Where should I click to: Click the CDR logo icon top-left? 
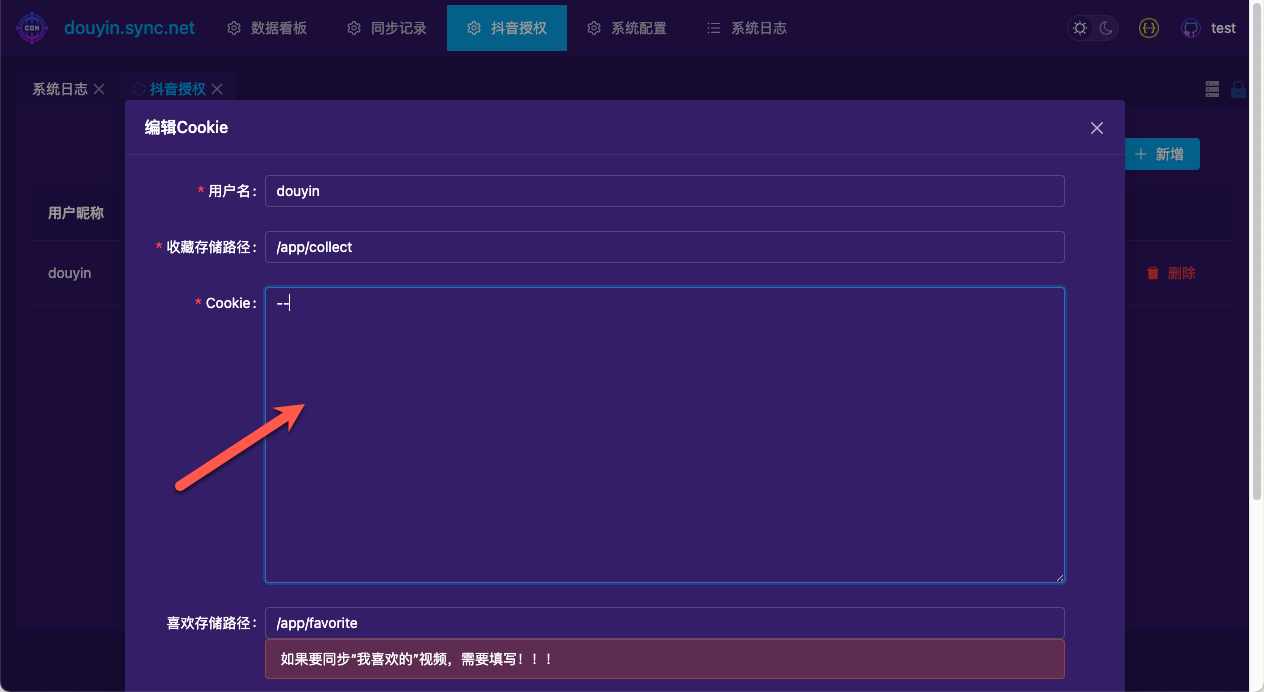click(x=32, y=27)
